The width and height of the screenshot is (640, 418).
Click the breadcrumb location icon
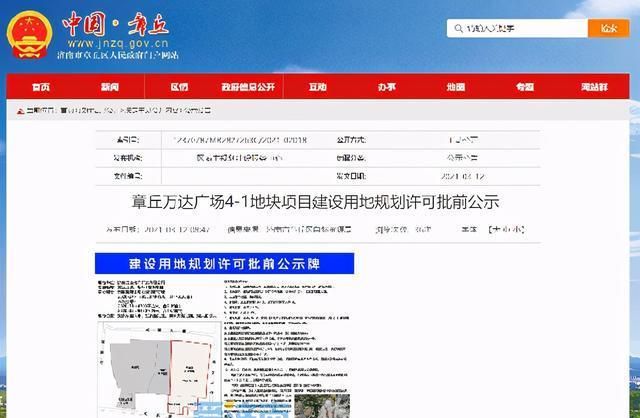(x=20, y=111)
